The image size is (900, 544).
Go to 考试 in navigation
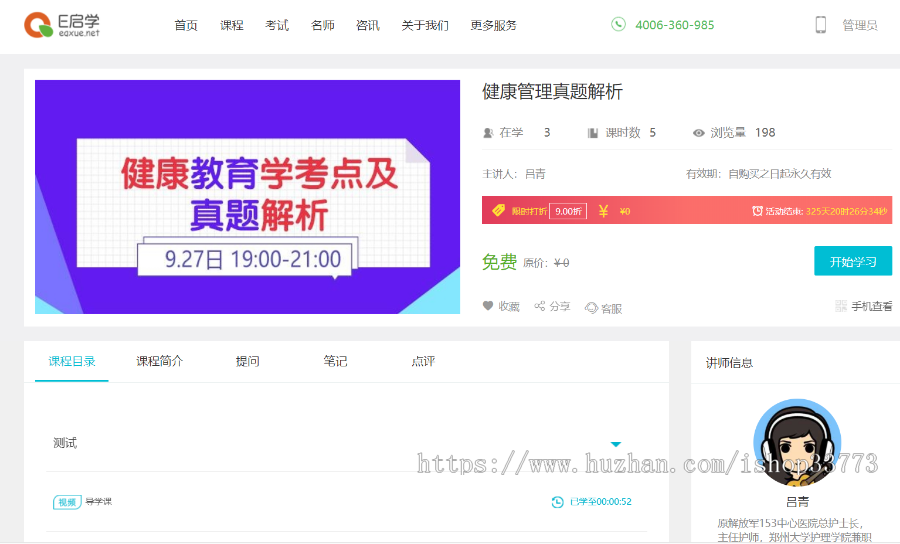coord(277,25)
